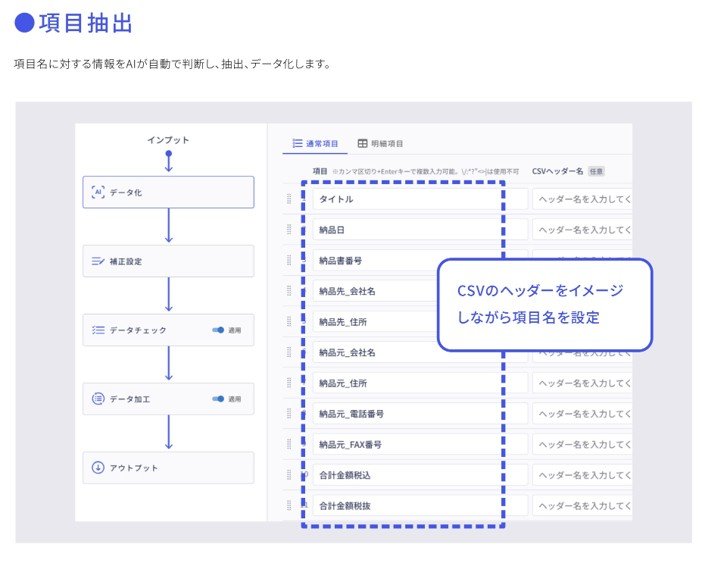Open the 補正設定 step box
This screenshot has width=702, height=563.
tap(168, 261)
